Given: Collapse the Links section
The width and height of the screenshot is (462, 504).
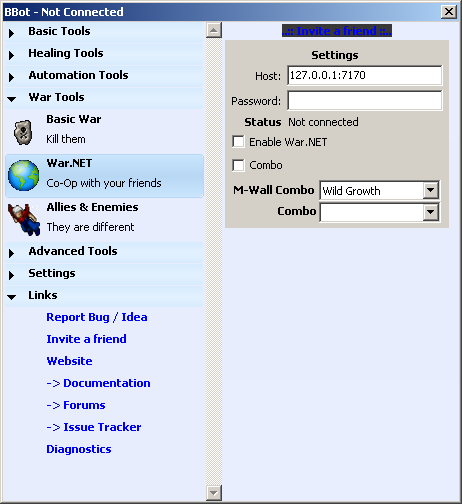Looking at the screenshot, I should (x=104, y=296).
